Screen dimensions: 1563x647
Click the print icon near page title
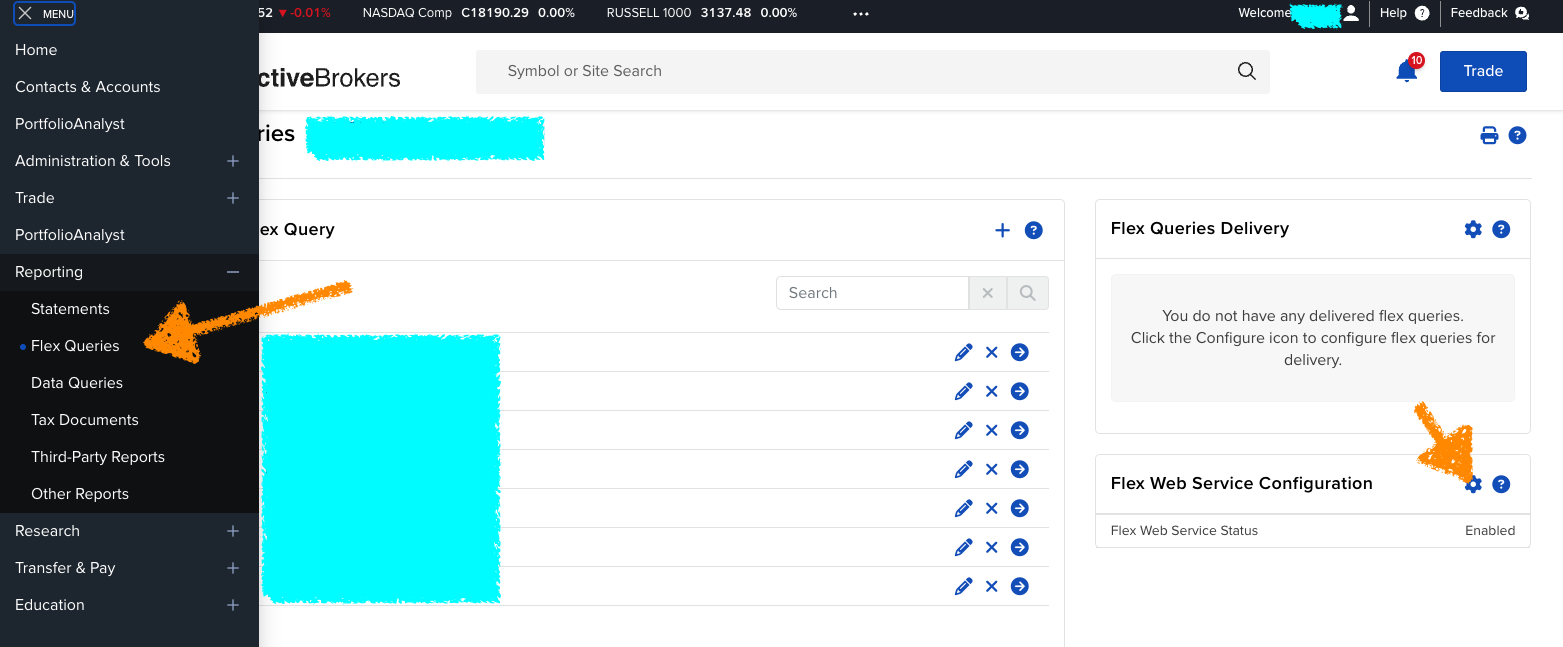(x=1489, y=135)
